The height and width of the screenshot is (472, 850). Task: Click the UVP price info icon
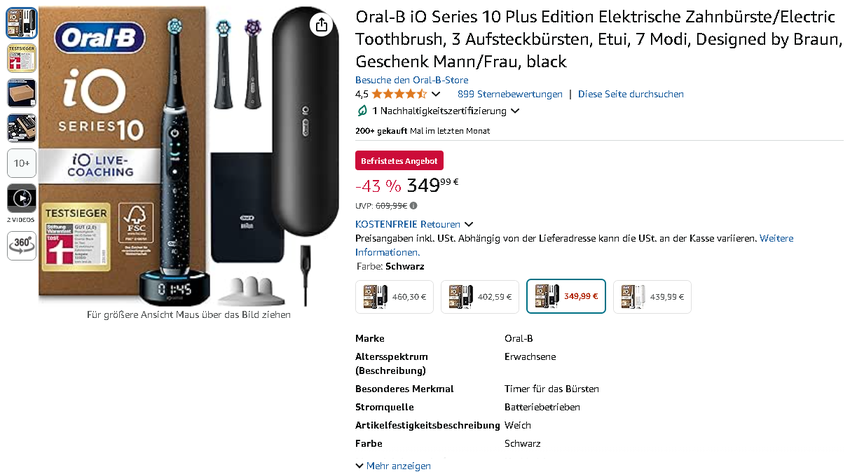414,205
